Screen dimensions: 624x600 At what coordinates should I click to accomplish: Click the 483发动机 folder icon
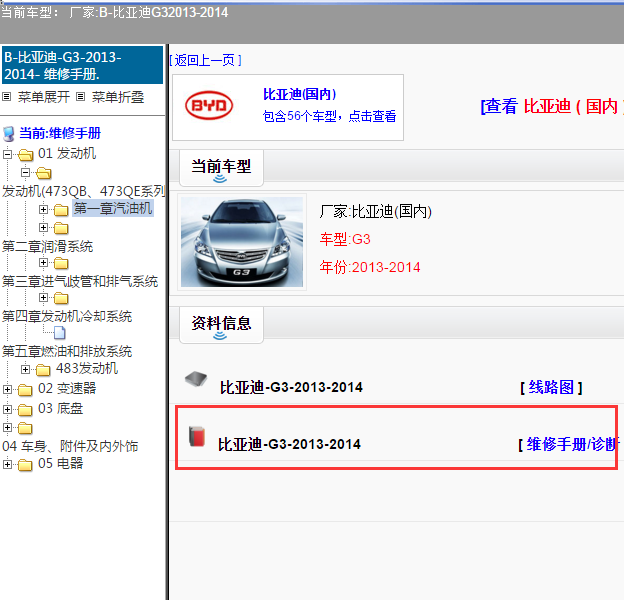43,370
